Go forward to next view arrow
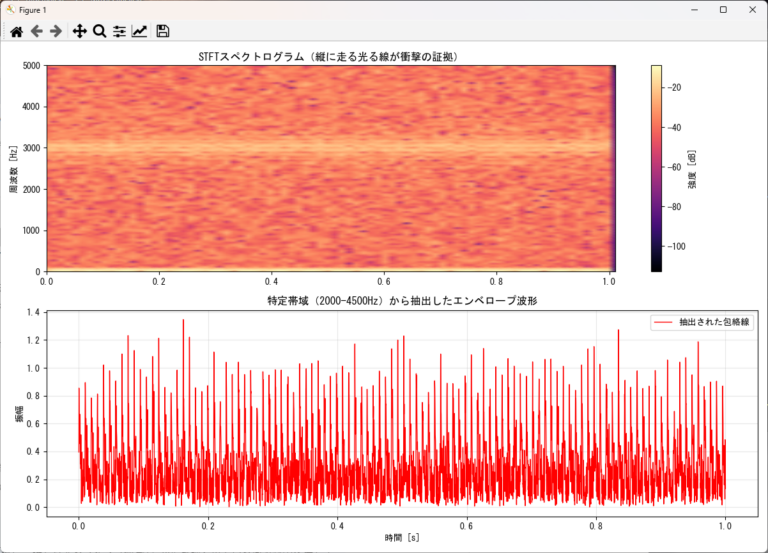The height and width of the screenshot is (553, 768). pos(56,31)
